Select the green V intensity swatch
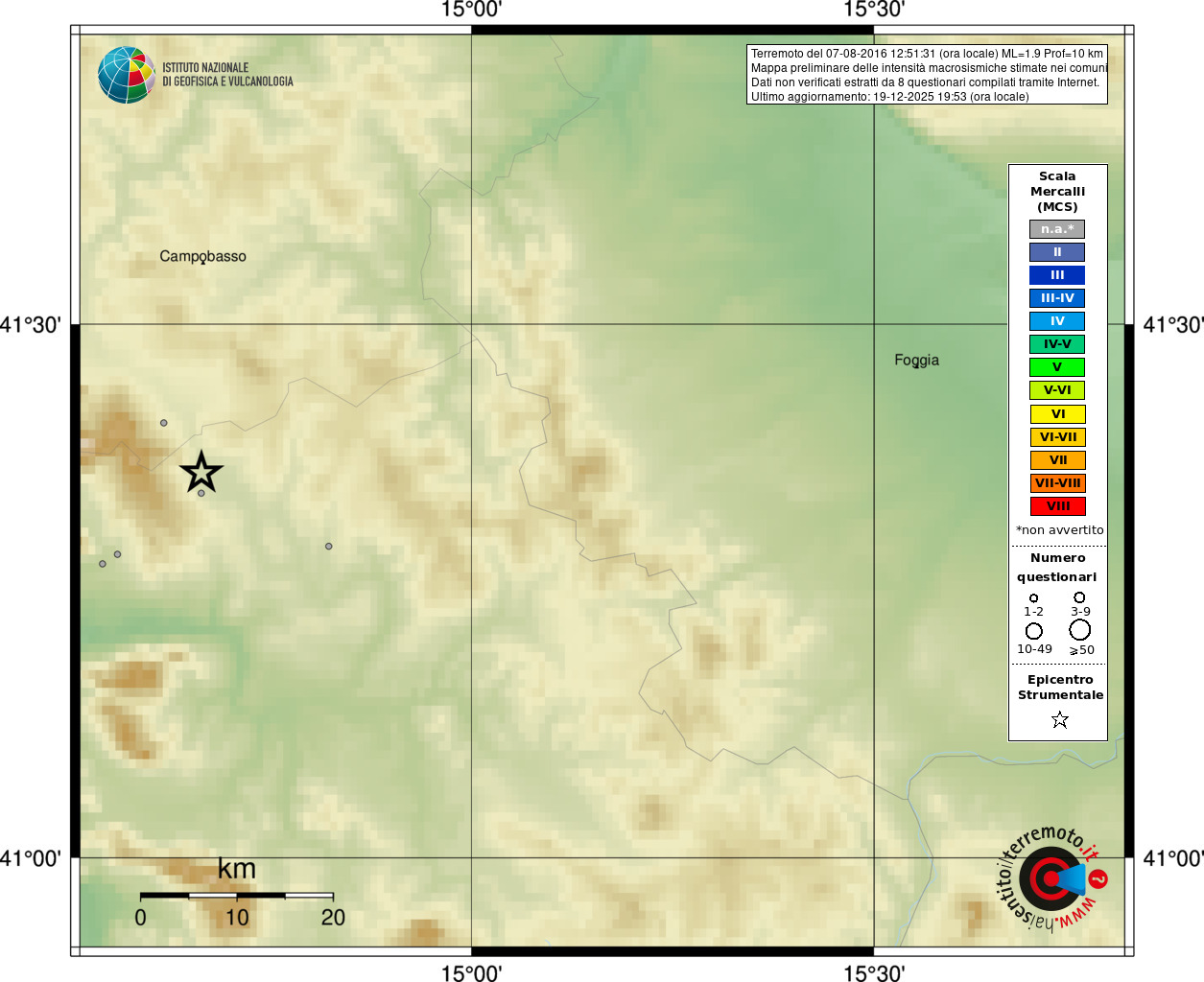Viewport: 1204px width, 982px height. pos(1057,367)
